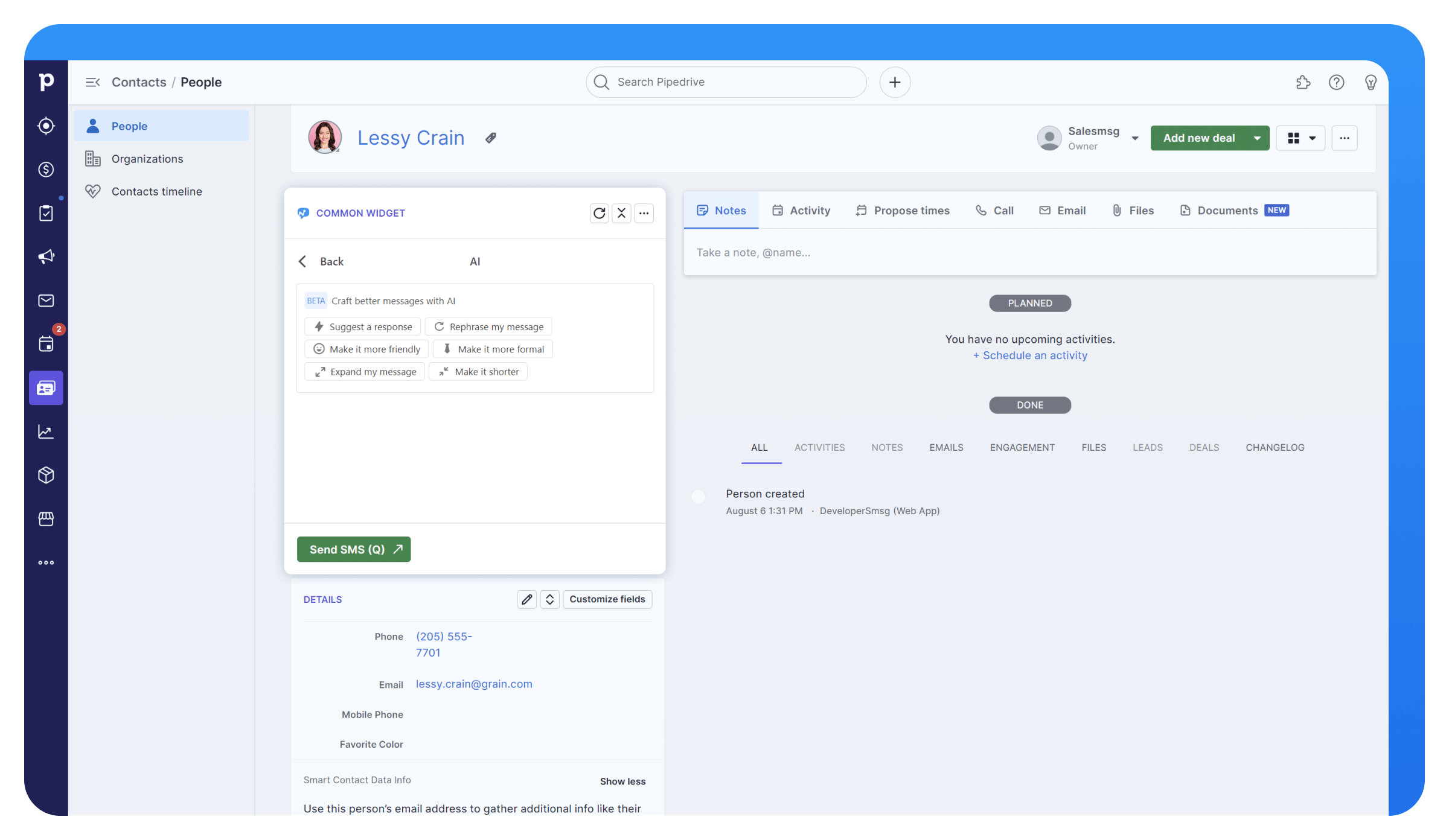Open the Mail envelope icon in sidebar
This screenshot has width=1449, height=840.
coord(46,301)
